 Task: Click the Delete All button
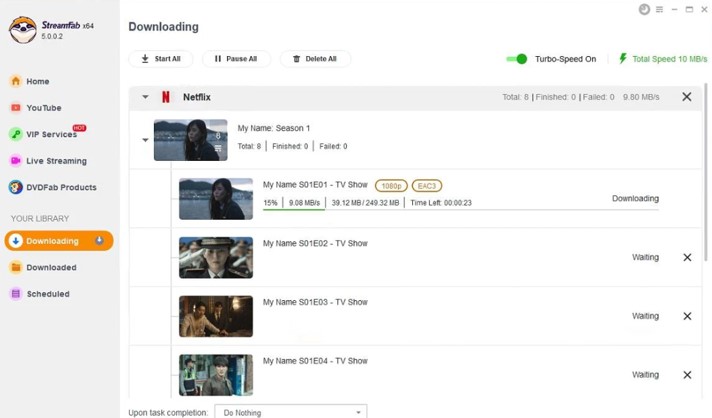pyautogui.click(x=315, y=59)
